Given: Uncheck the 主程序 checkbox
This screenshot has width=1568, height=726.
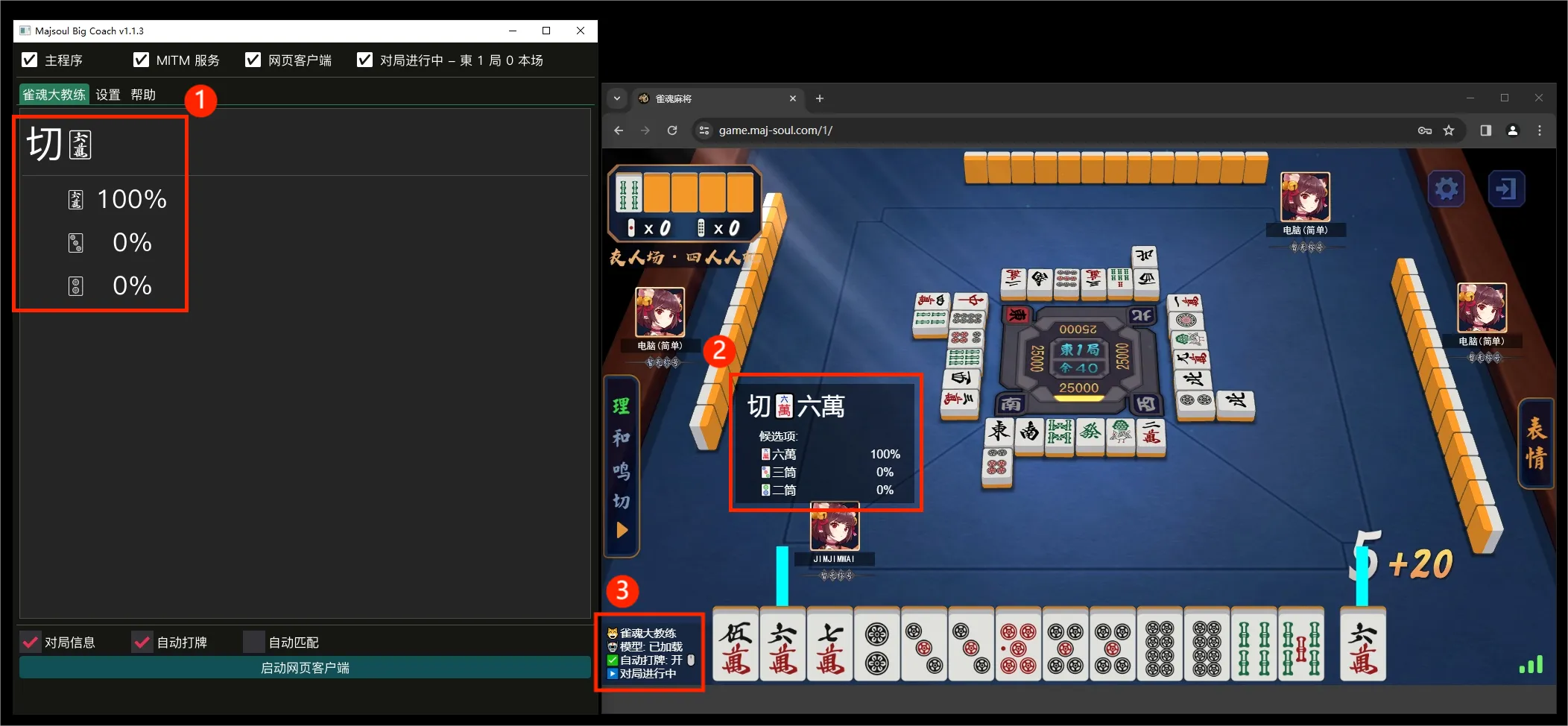Looking at the screenshot, I should click(30, 60).
